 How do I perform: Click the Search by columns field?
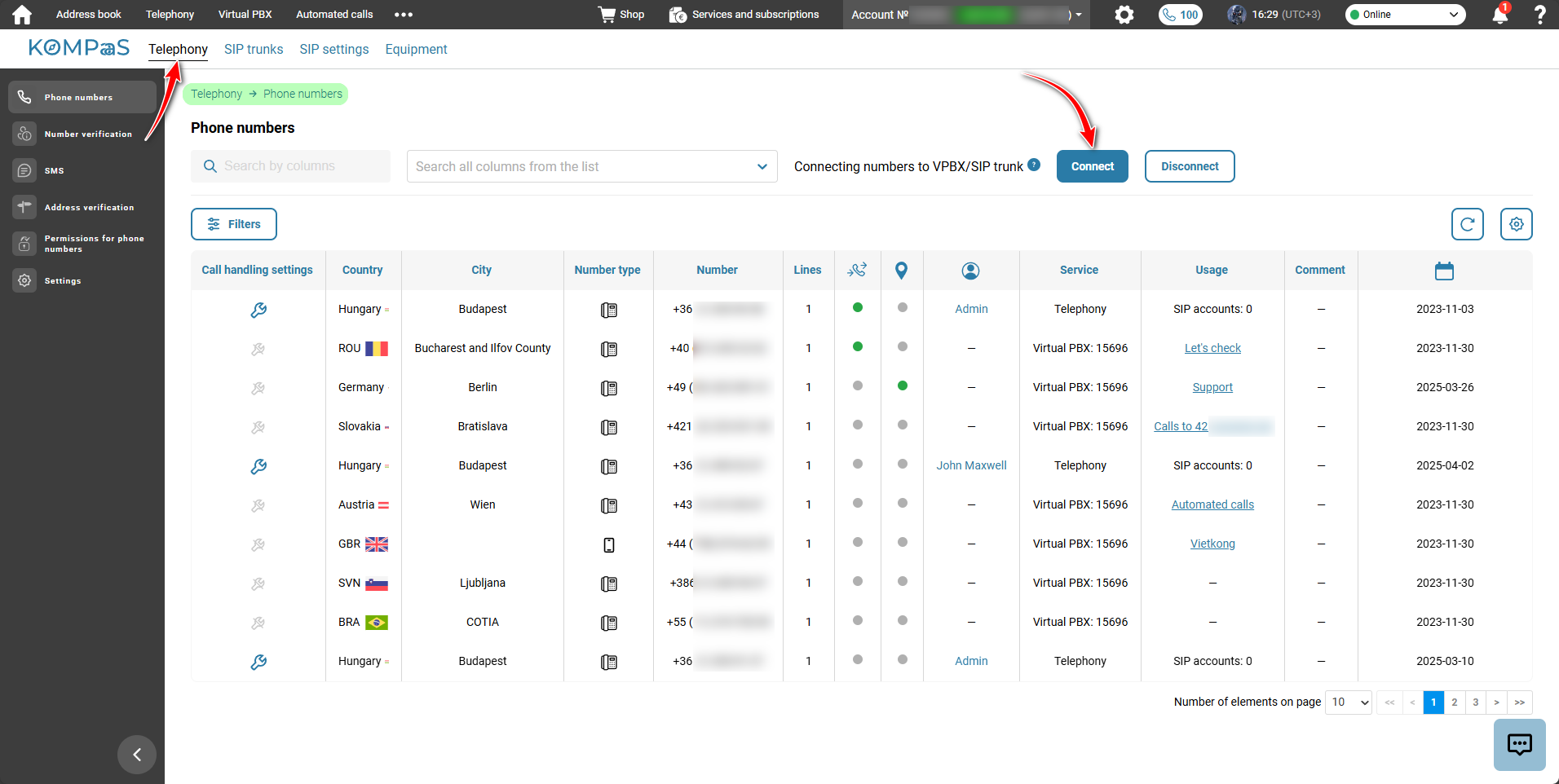click(x=290, y=166)
